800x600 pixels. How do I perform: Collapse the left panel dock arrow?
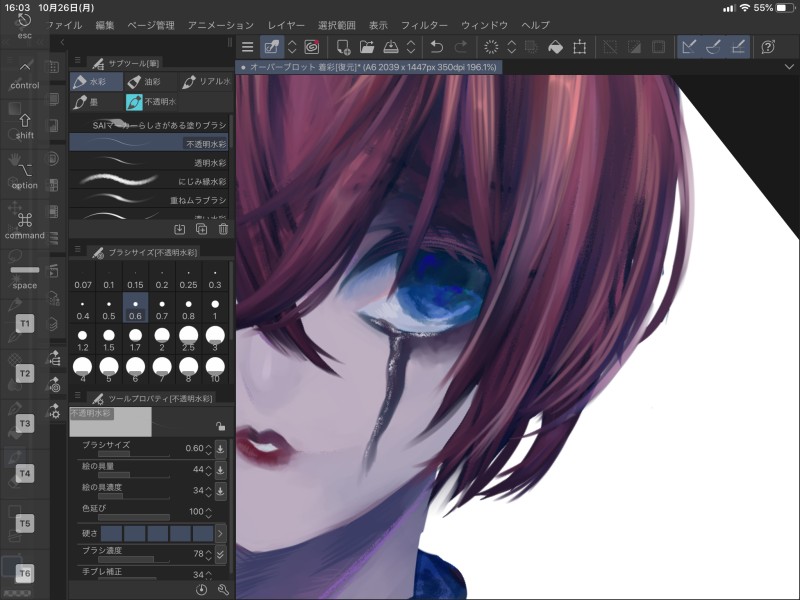(x=62, y=42)
